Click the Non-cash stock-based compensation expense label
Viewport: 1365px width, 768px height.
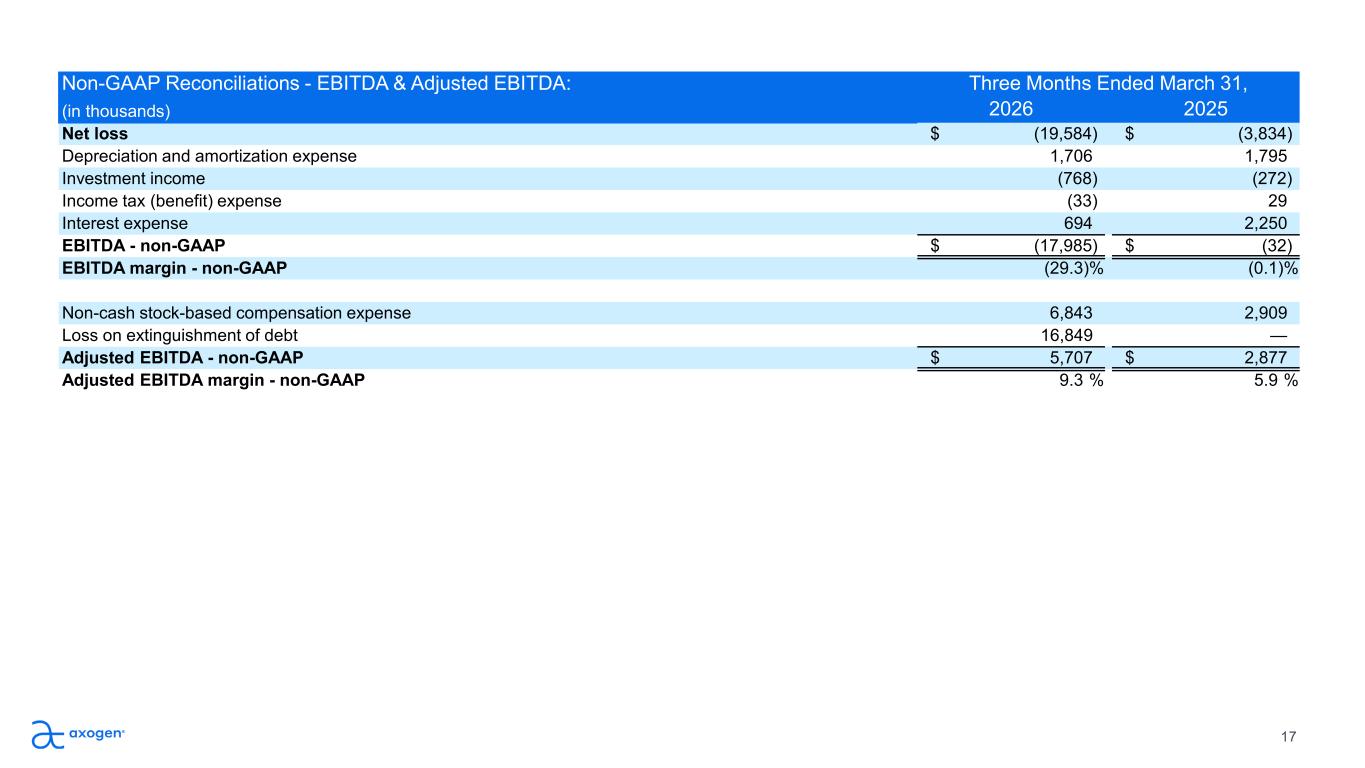point(236,313)
